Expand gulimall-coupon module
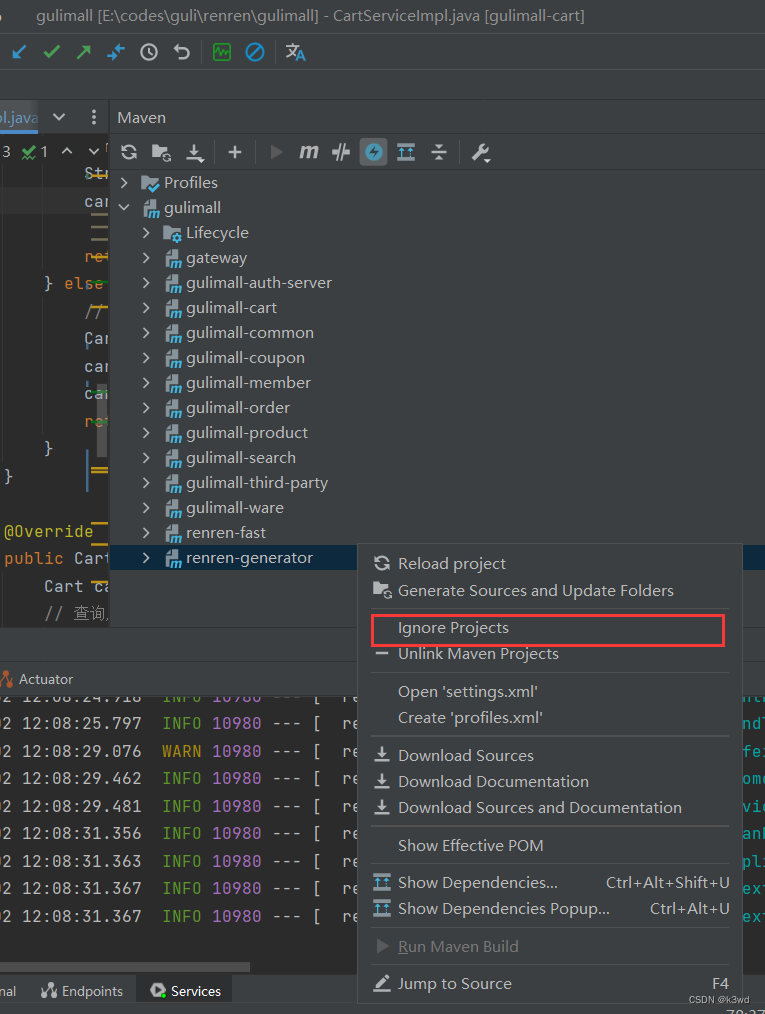Screen dimensions: 765x1014 pos(146,358)
